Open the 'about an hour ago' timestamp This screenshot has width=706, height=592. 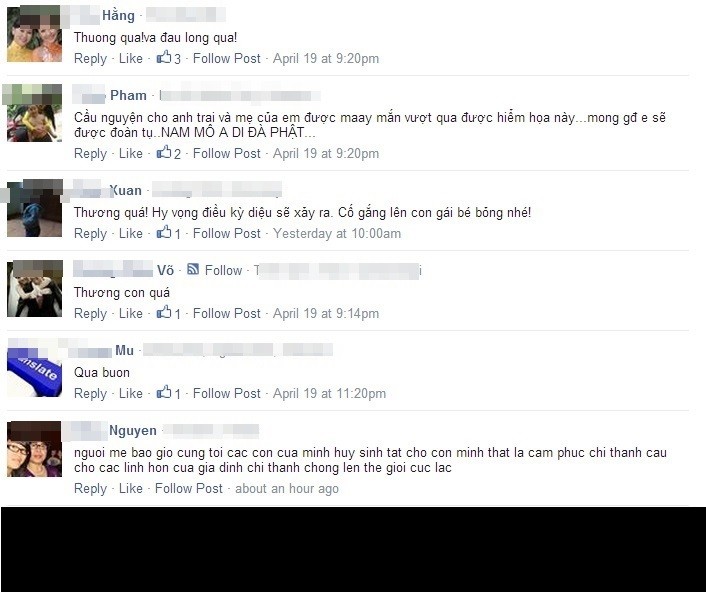click(287, 489)
